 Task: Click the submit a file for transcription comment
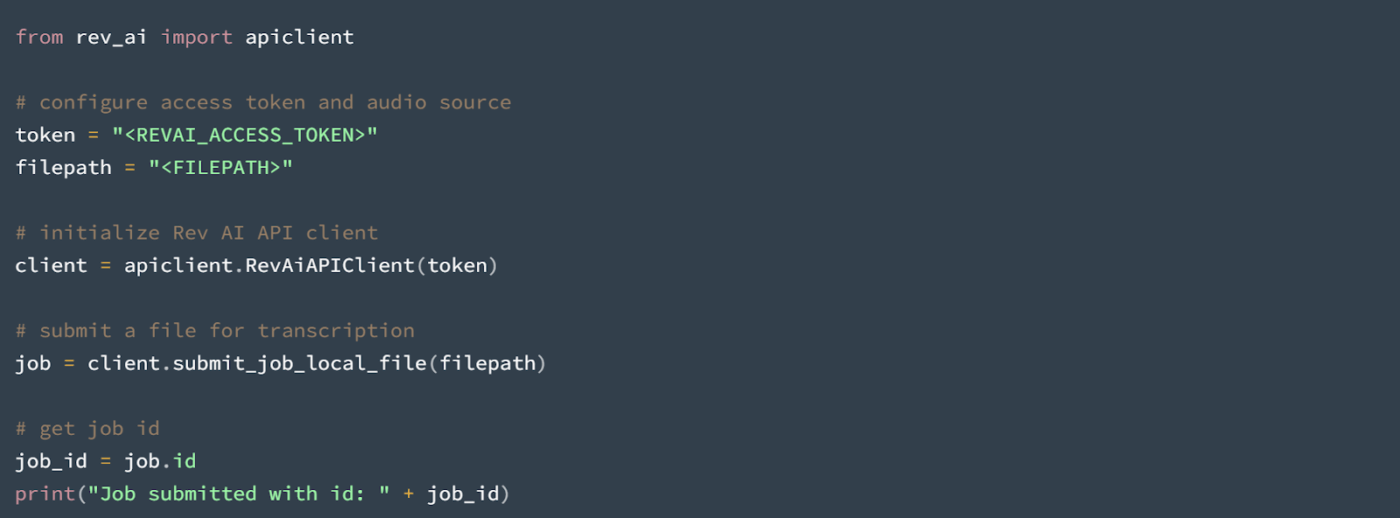215,330
